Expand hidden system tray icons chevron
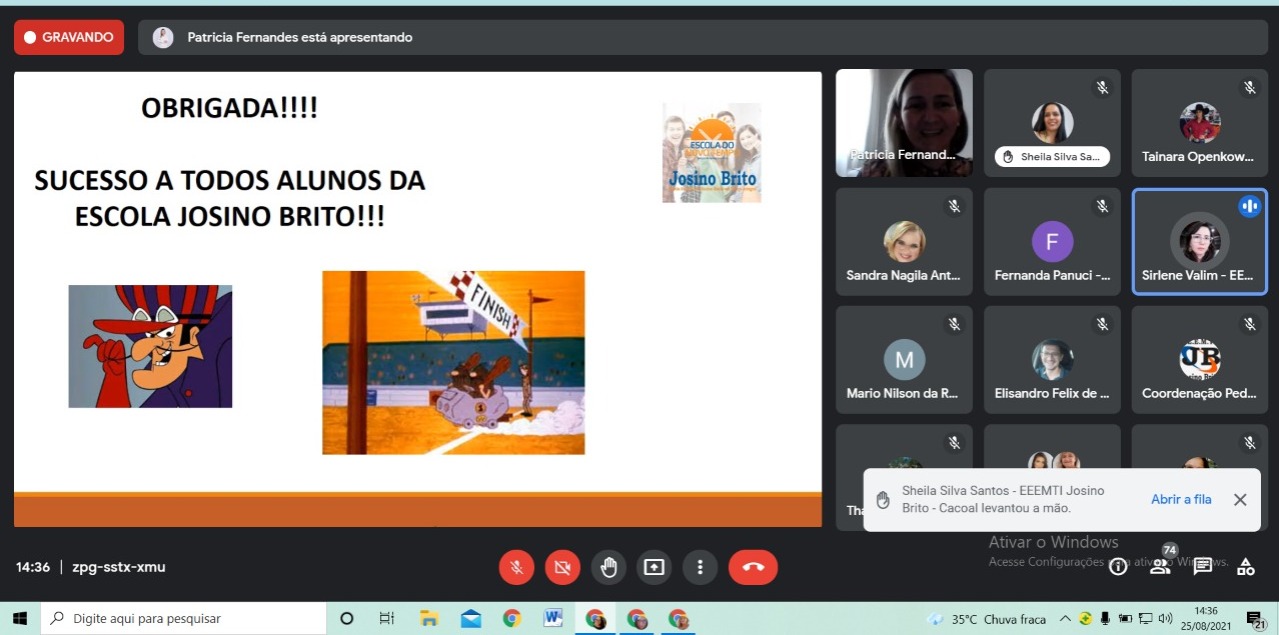This screenshot has height=635, width=1279. click(1065, 618)
